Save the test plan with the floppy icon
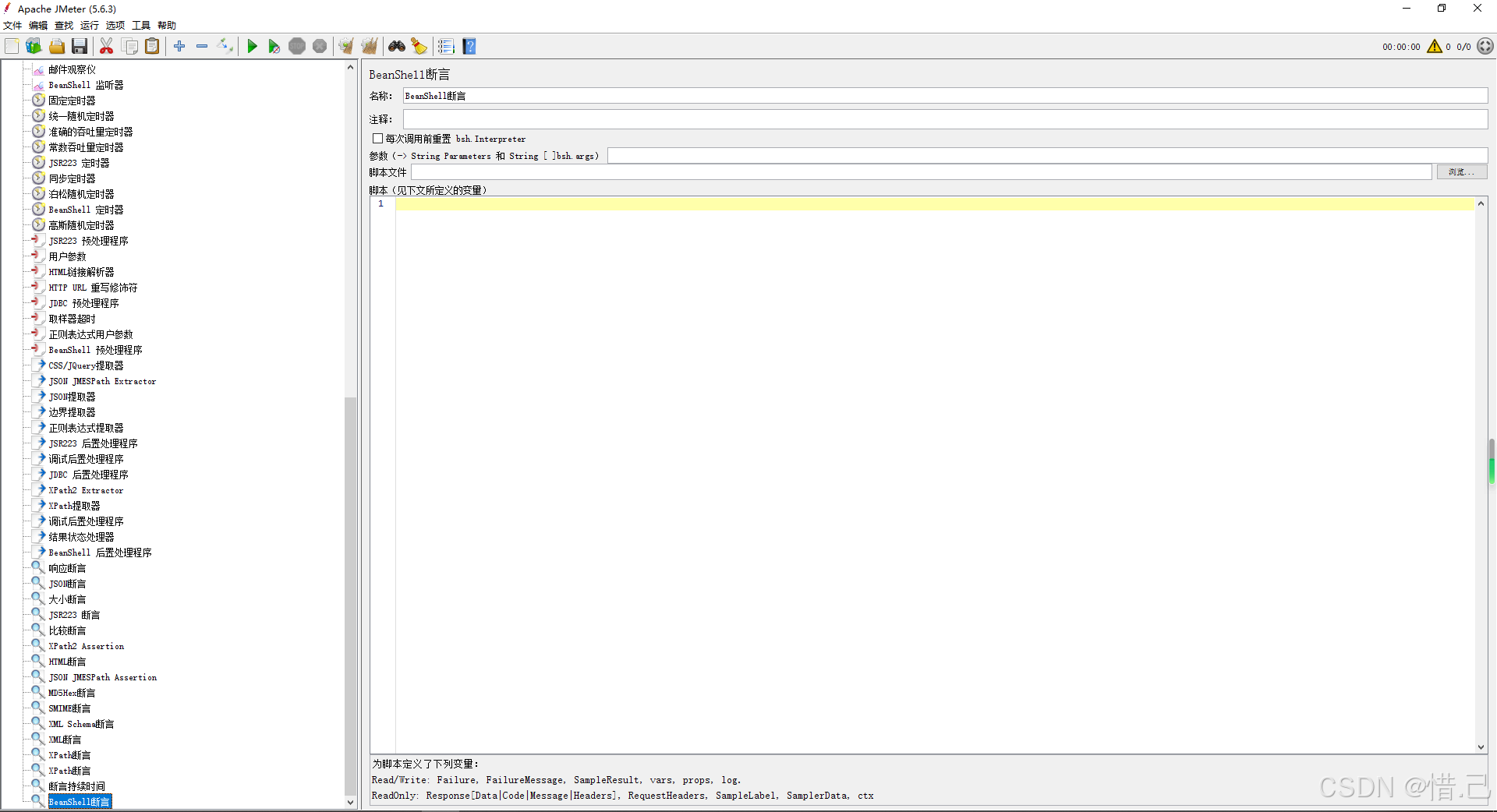 tap(80, 47)
